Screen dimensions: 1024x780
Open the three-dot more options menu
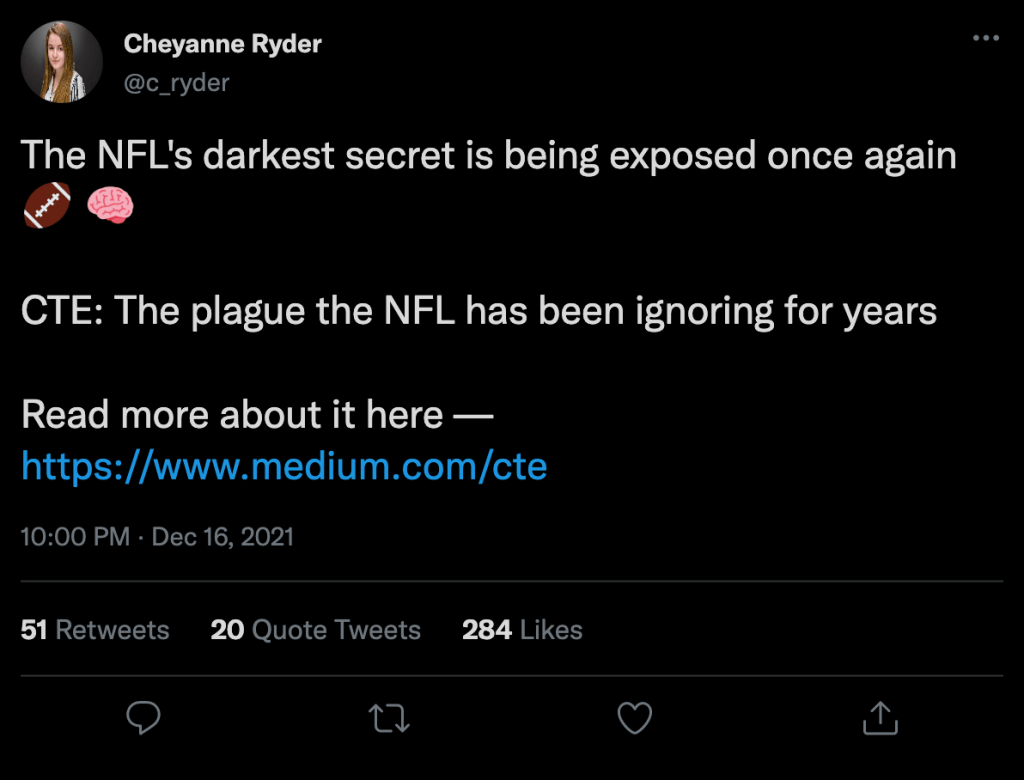(985, 38)
